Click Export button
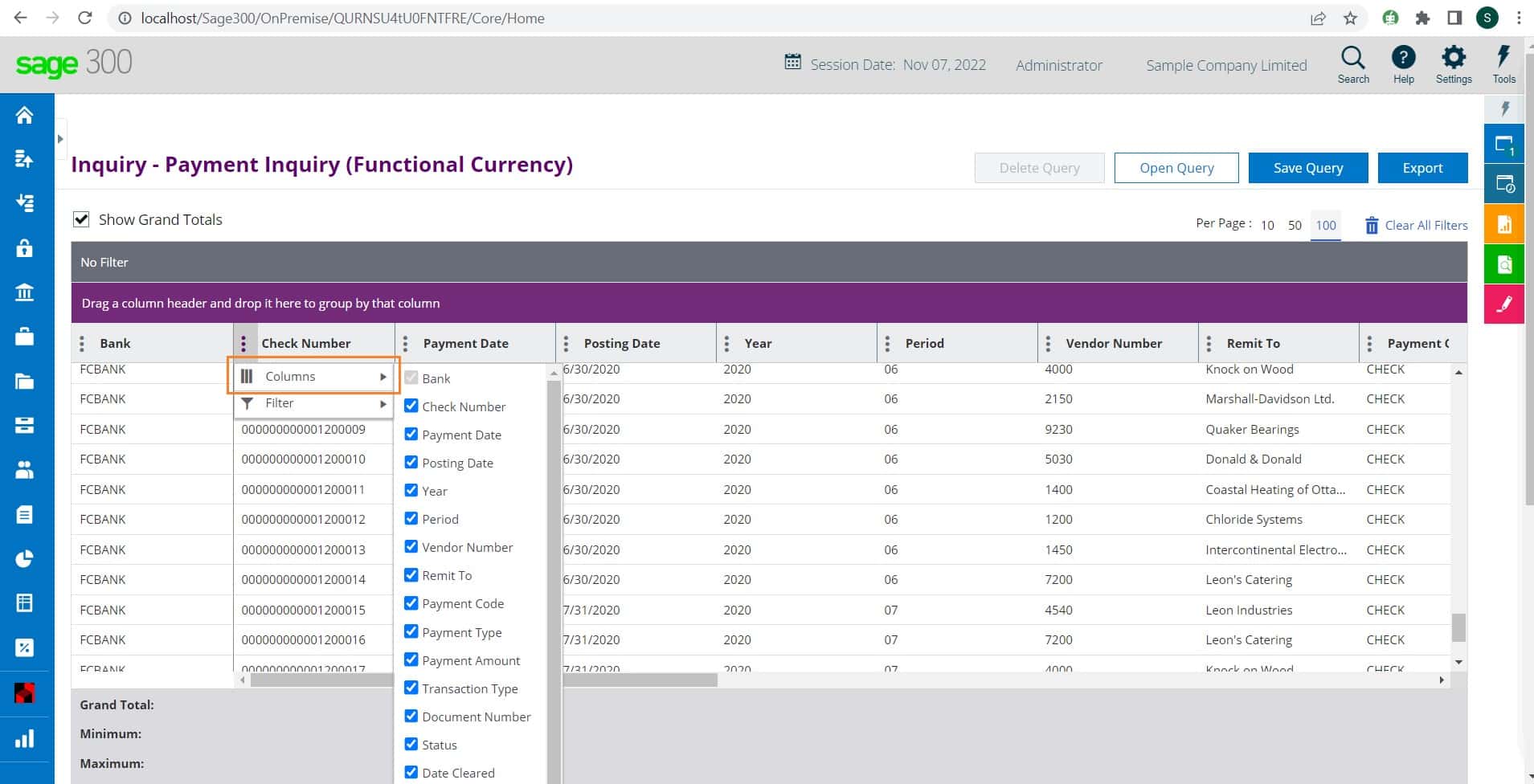 tap(1422, 168)
